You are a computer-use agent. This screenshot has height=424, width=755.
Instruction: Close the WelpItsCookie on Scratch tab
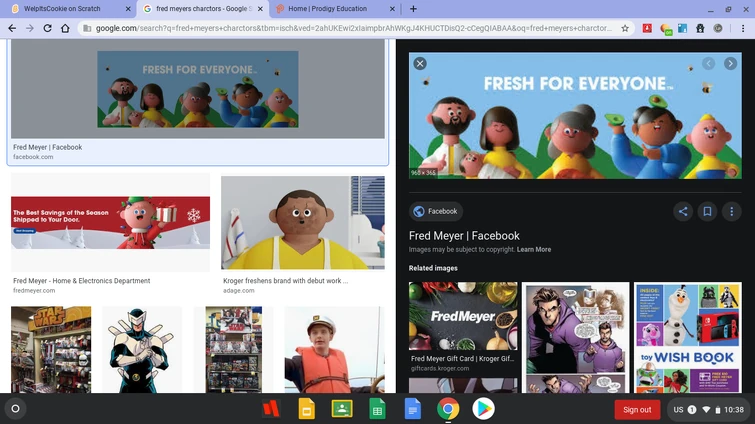[x=128, y=9]
